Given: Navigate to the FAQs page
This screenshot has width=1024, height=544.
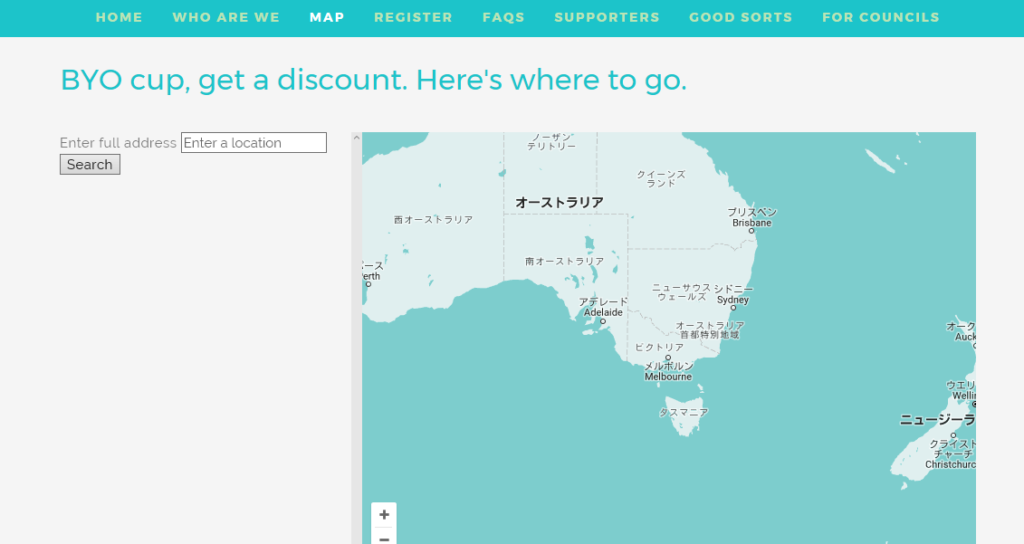Looking at the screenshot, I should tap(503, 17).
